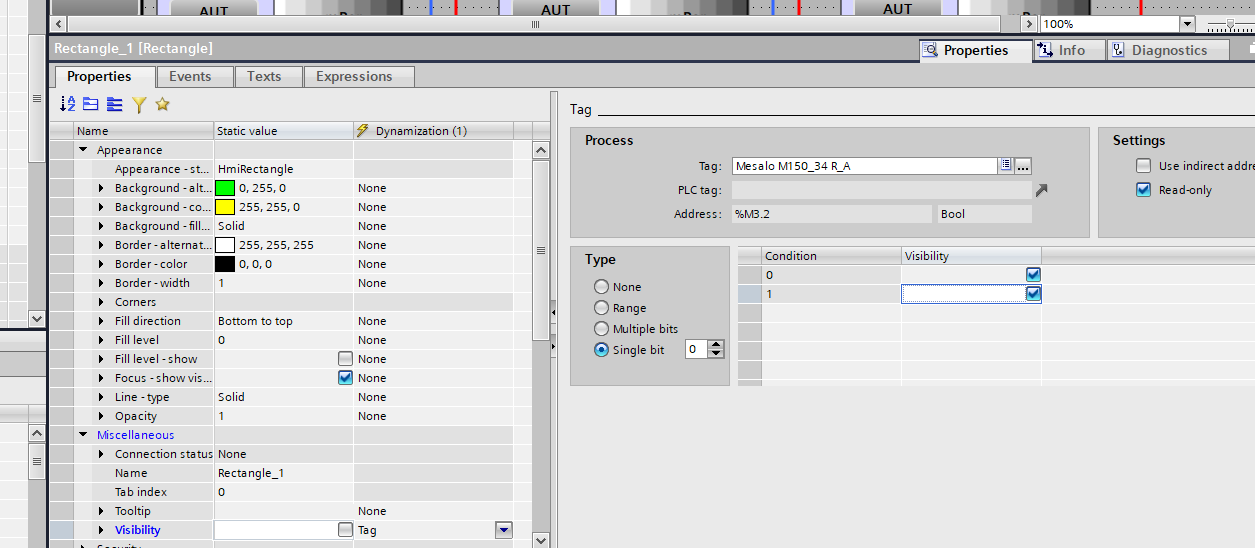This screenshot has width=1255, height=548.
Task: Click the Name column header
Action: (144, 131)
